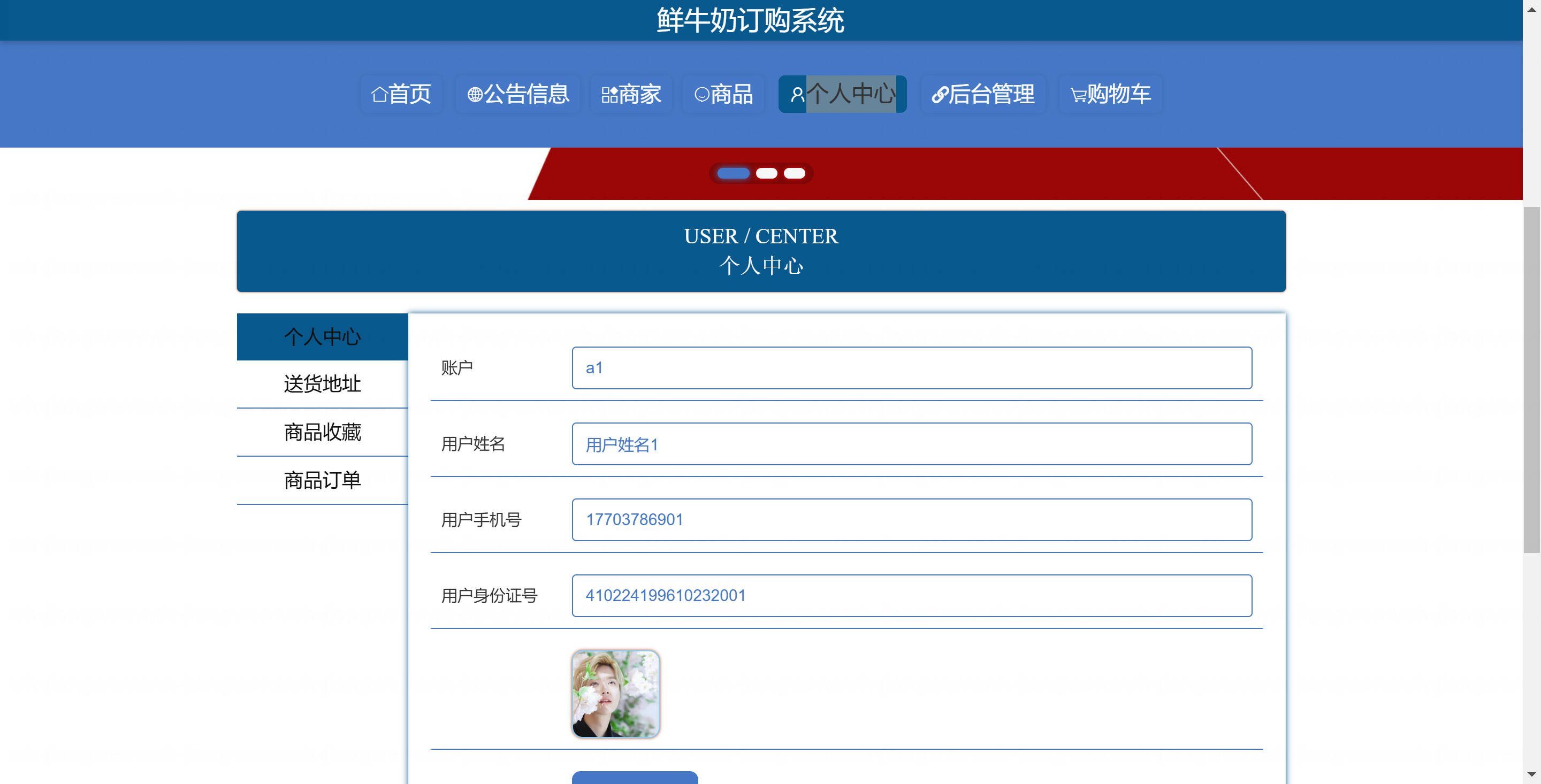Go to the 商品 page
This screenshot has width=1541, height=784.
click(723, 94)
